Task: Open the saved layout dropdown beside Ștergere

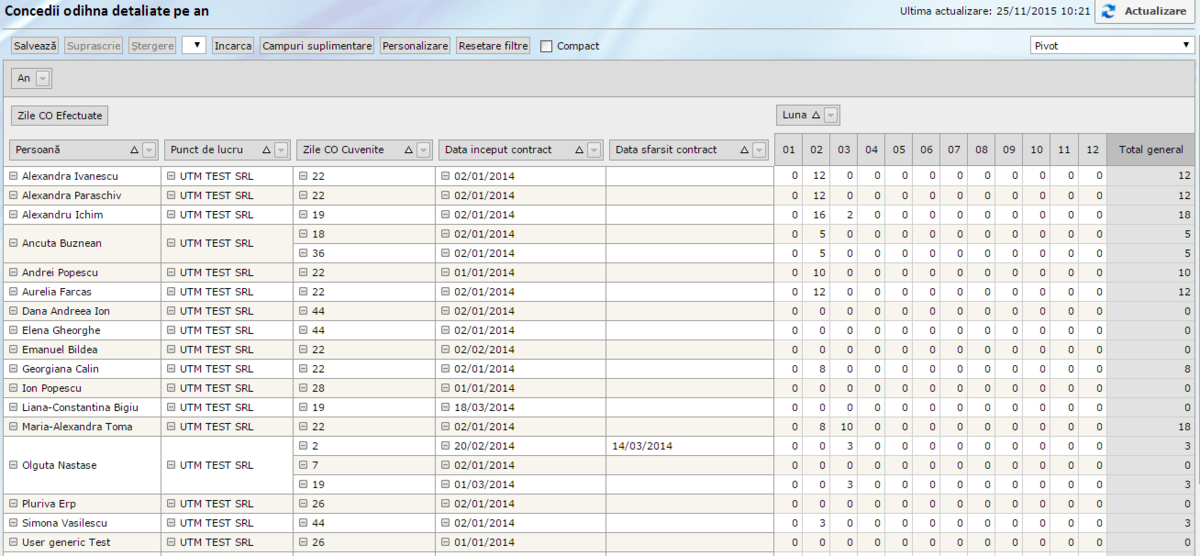Action: click(194, 45)
